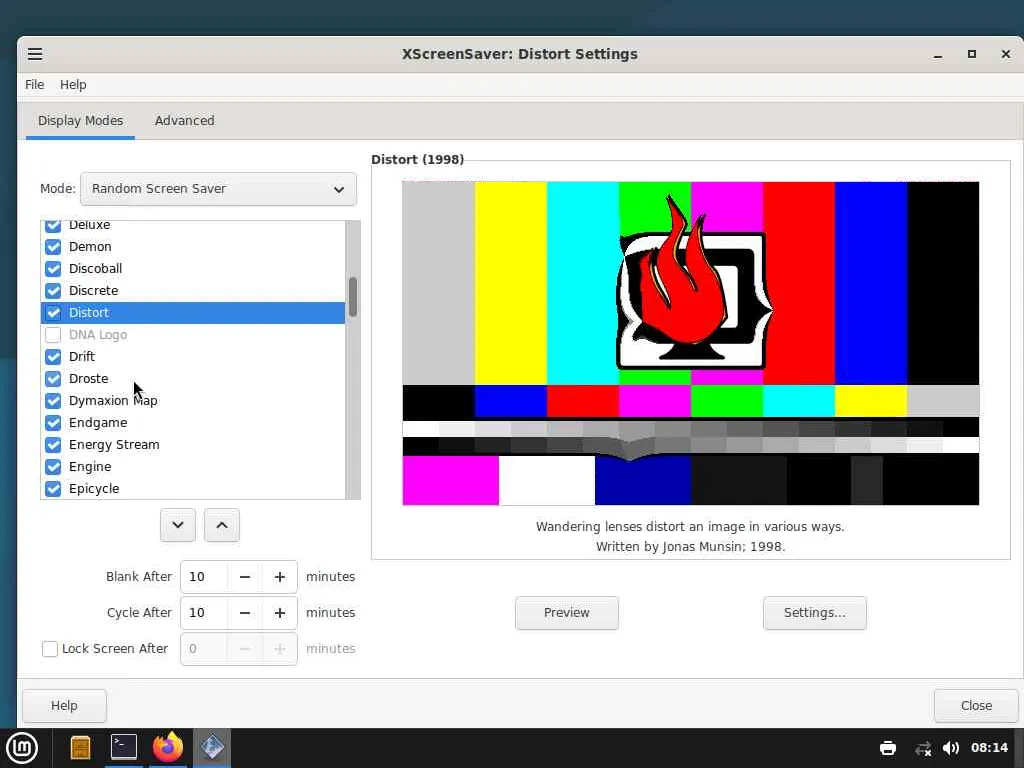Screen dimensions: 1024x768
Task: Select the Dymaxion Map list entry
Action: click(193, 401)
